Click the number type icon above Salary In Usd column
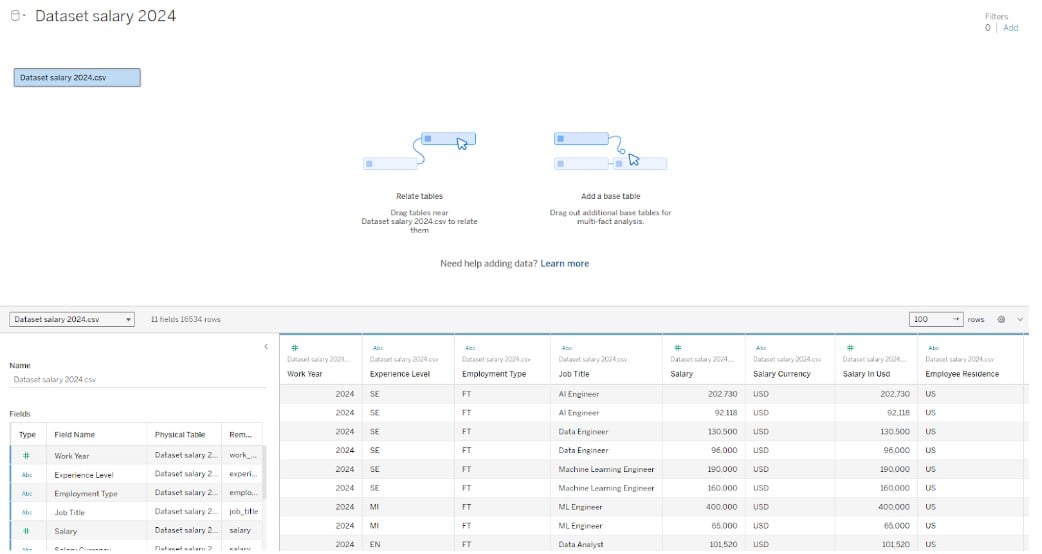The height and width of the screenshot is (554, 1042). coord(849,348)
